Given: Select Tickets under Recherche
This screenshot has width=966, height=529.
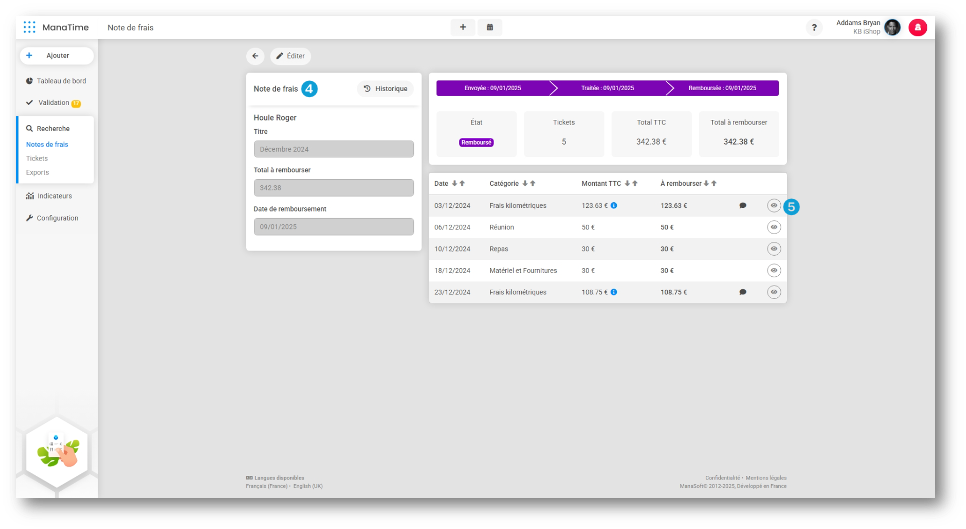Looking at the screenshot, I should 37,158.
